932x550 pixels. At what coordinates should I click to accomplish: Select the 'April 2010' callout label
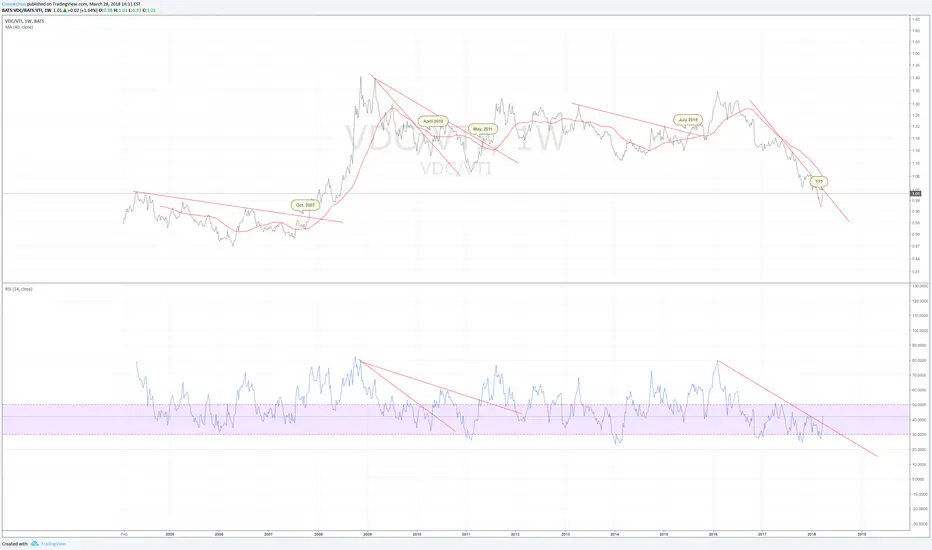coord(433,121)
